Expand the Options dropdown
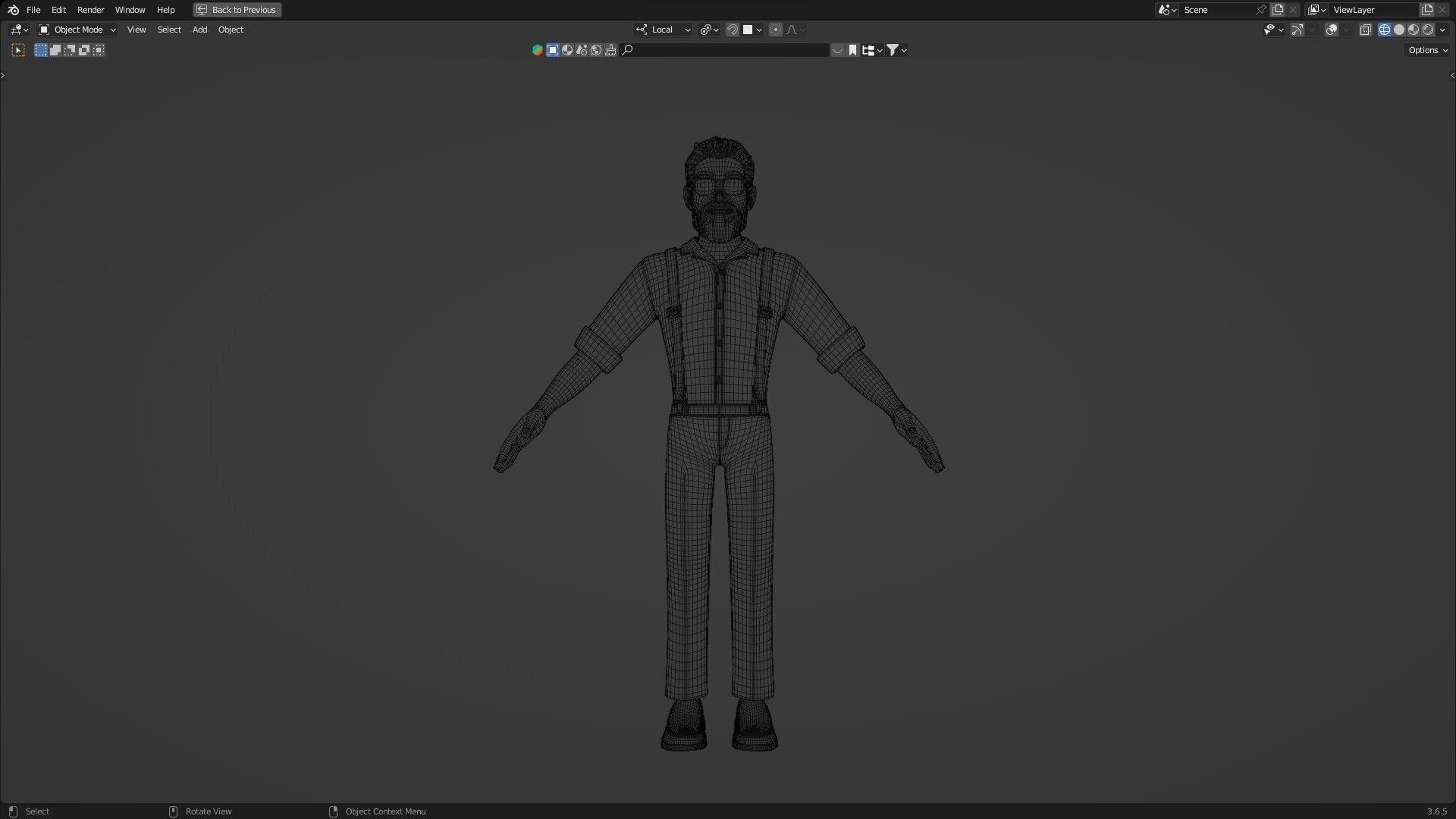This screenshot has width=1456, height=819. click(1428, 50)
